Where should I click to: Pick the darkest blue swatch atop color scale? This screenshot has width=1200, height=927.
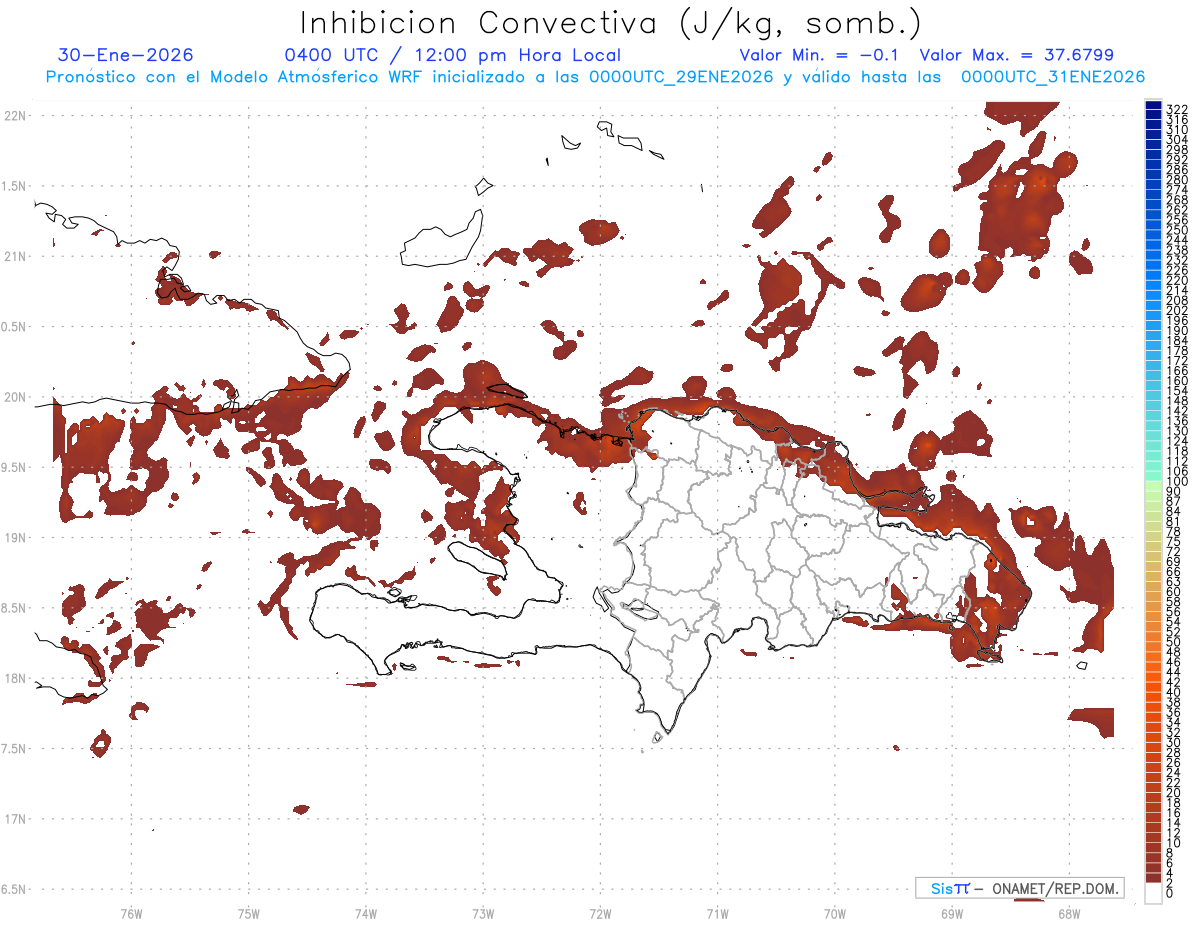click(x=1154, y=105)
